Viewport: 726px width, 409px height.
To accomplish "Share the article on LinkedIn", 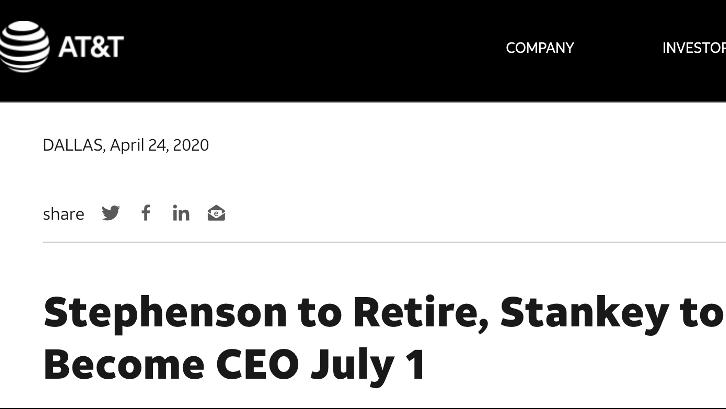I will pos(181,213).
